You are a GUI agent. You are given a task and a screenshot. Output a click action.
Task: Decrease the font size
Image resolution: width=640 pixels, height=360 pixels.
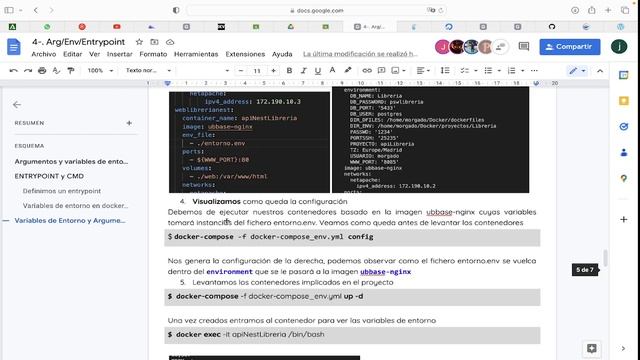point(241,71)
